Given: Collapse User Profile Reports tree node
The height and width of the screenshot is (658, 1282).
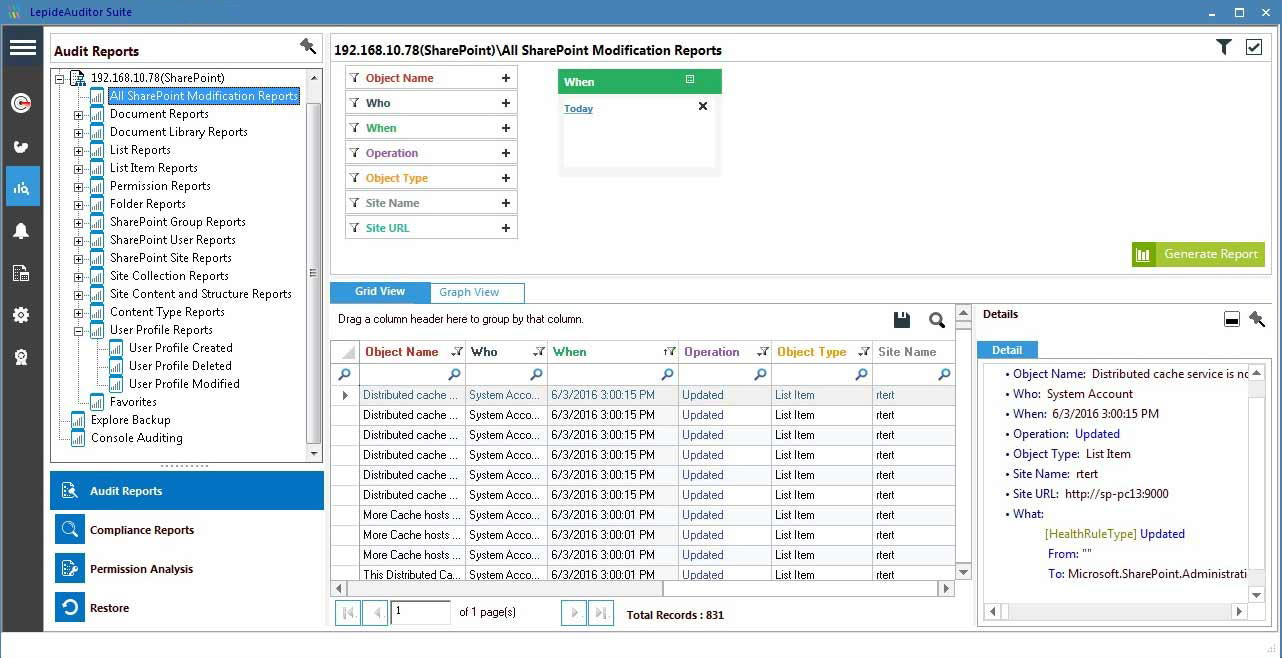Looking at the screenshot, I should tap(78, 331).
